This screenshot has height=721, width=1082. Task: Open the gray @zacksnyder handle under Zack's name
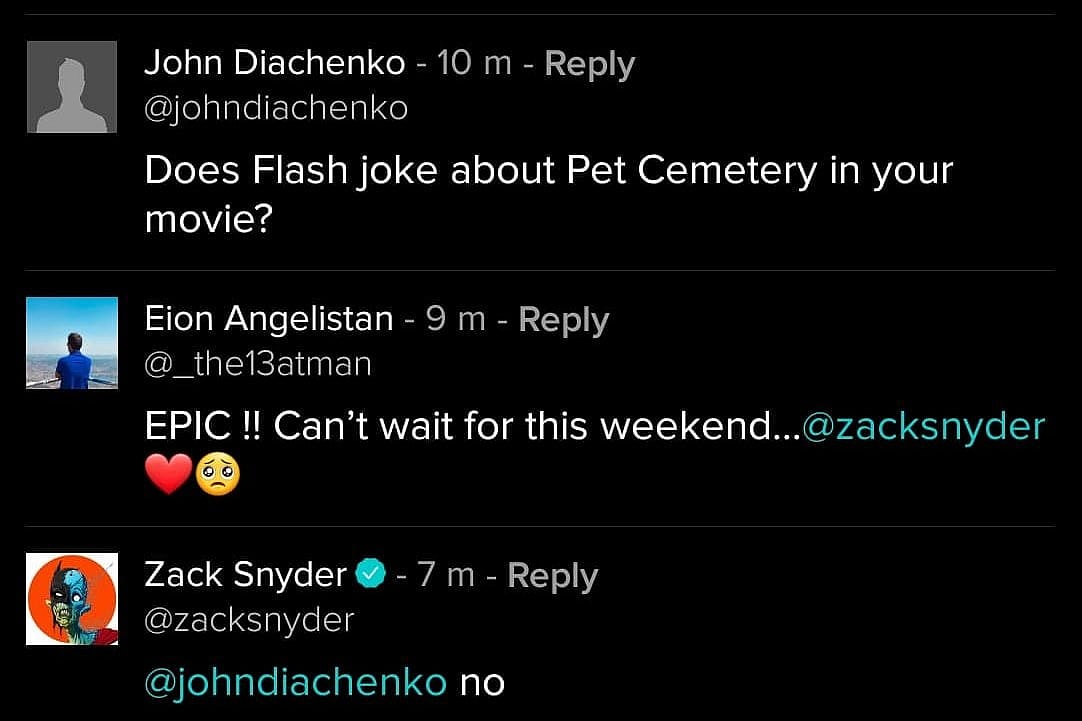249,620
